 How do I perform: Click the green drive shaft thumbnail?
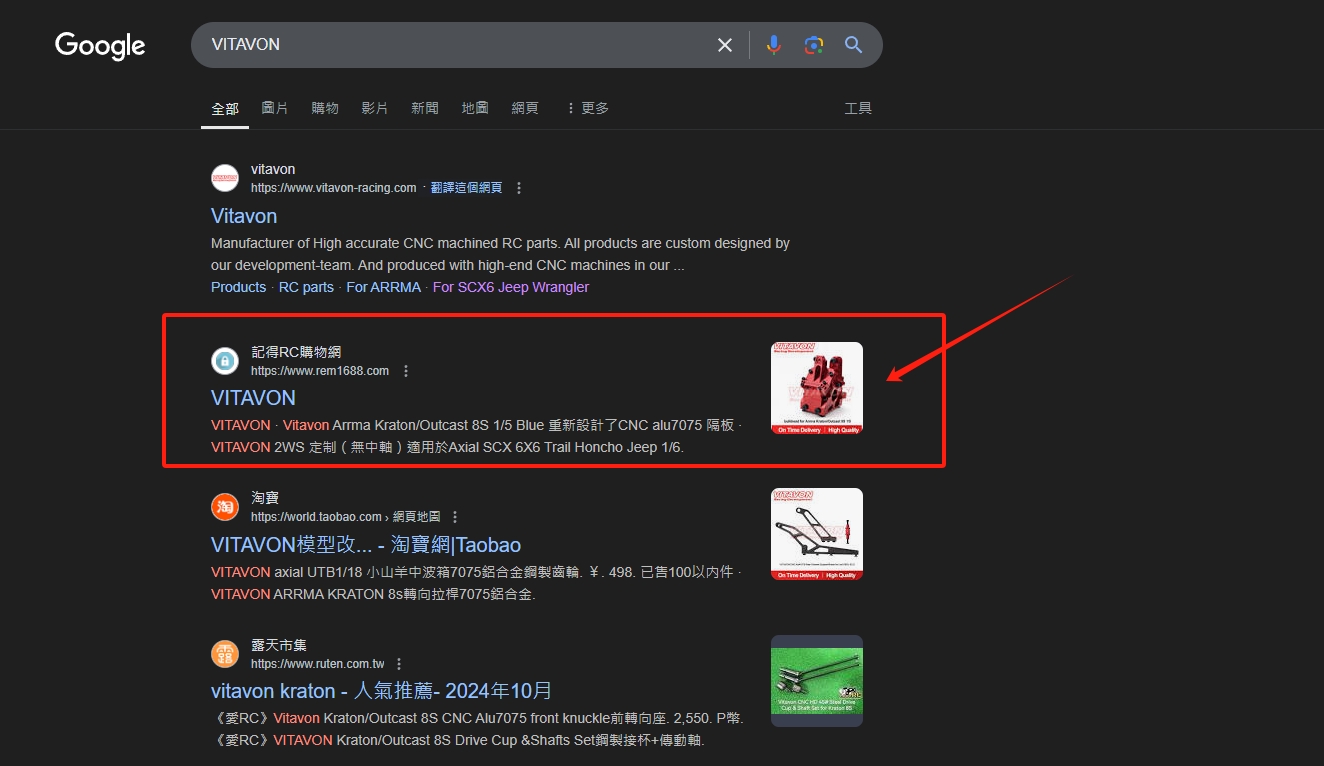pos(817,681)
